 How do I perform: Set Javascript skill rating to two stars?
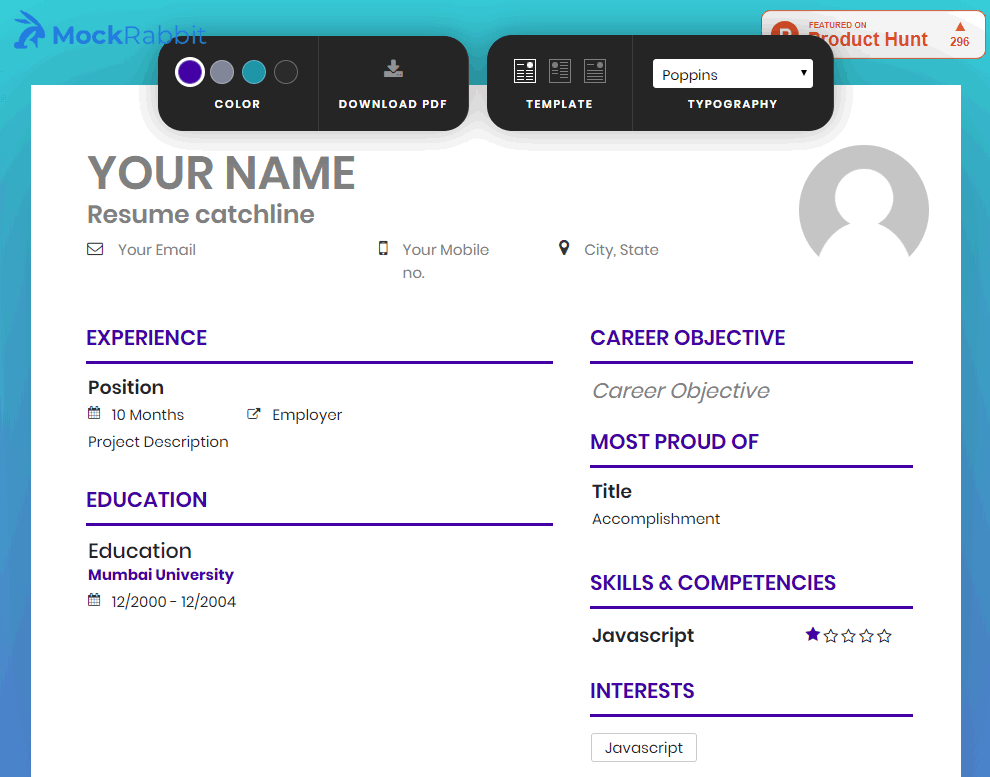(x=831, y=636)
